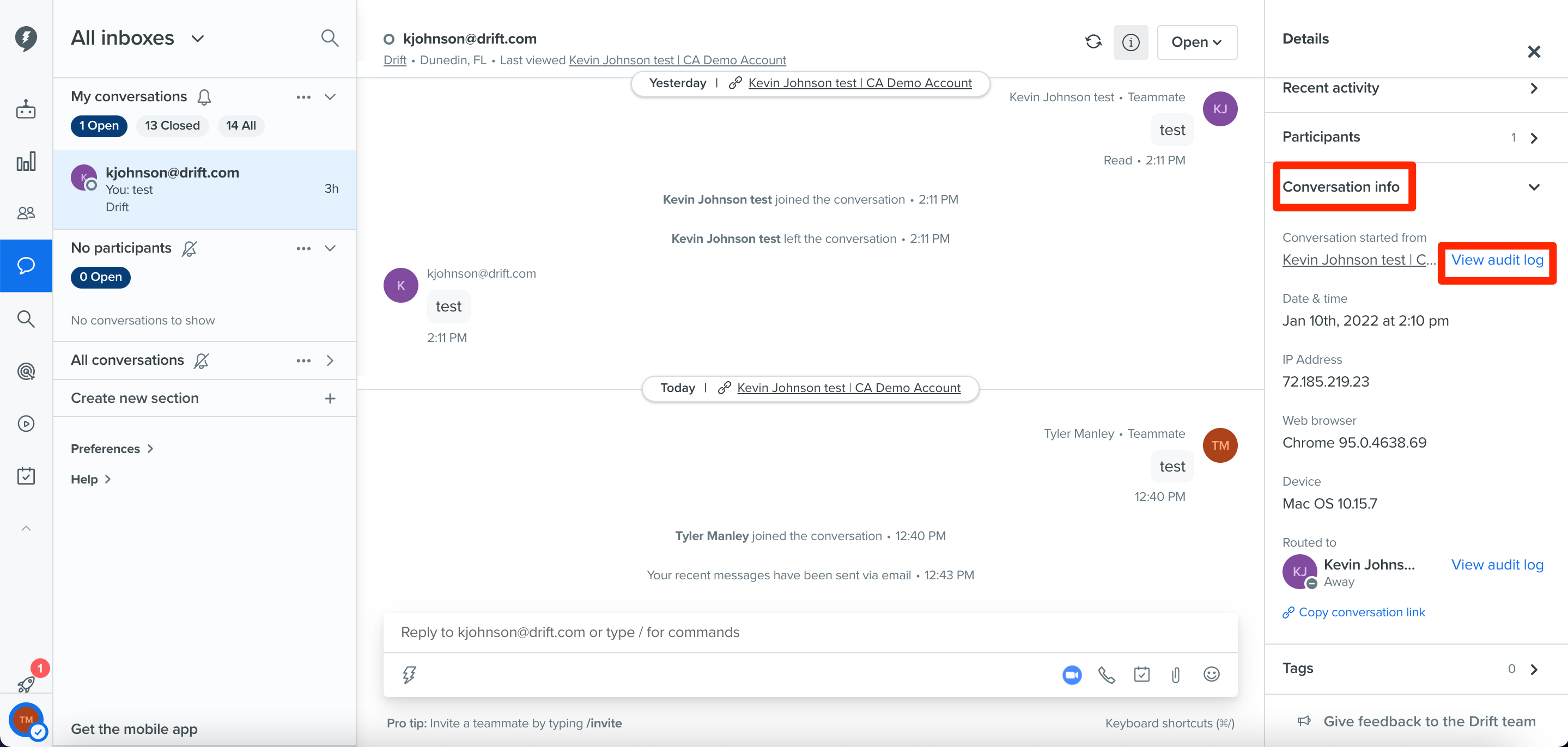Toggle muted bell for No participants

pos(189,248)
